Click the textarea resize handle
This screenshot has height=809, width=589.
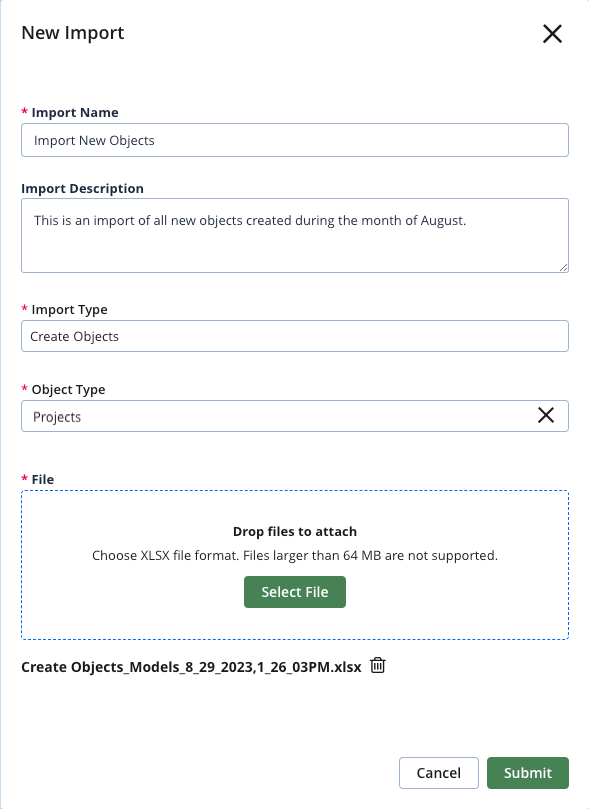(563, 267)
